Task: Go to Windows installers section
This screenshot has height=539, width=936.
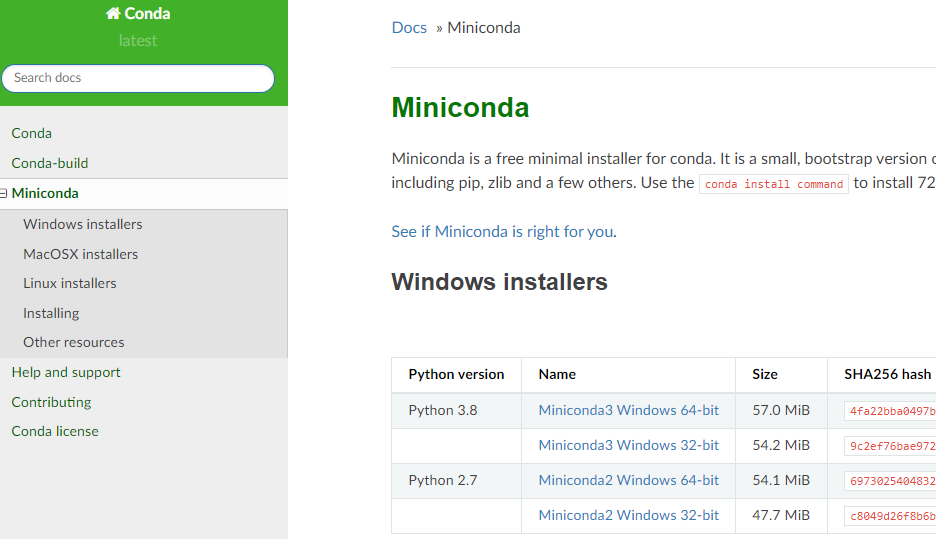Action: pos(83,224)
